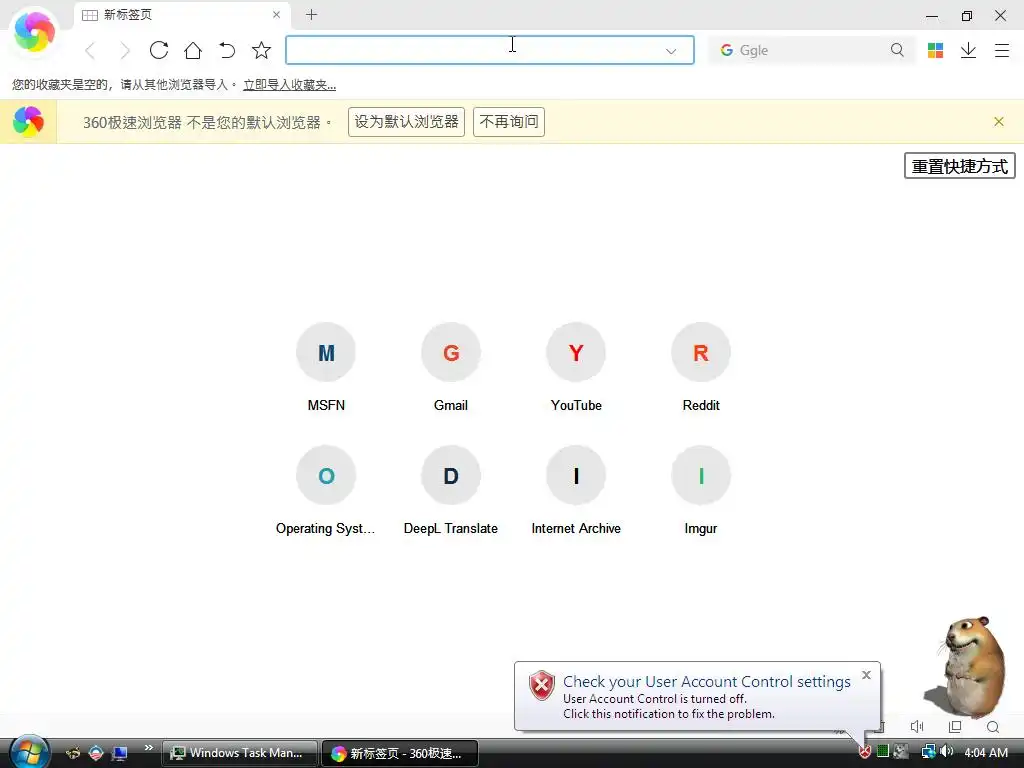Click the Google search box
The width and height of the screenshot is (1024, 768).
(x=812, y=50)
